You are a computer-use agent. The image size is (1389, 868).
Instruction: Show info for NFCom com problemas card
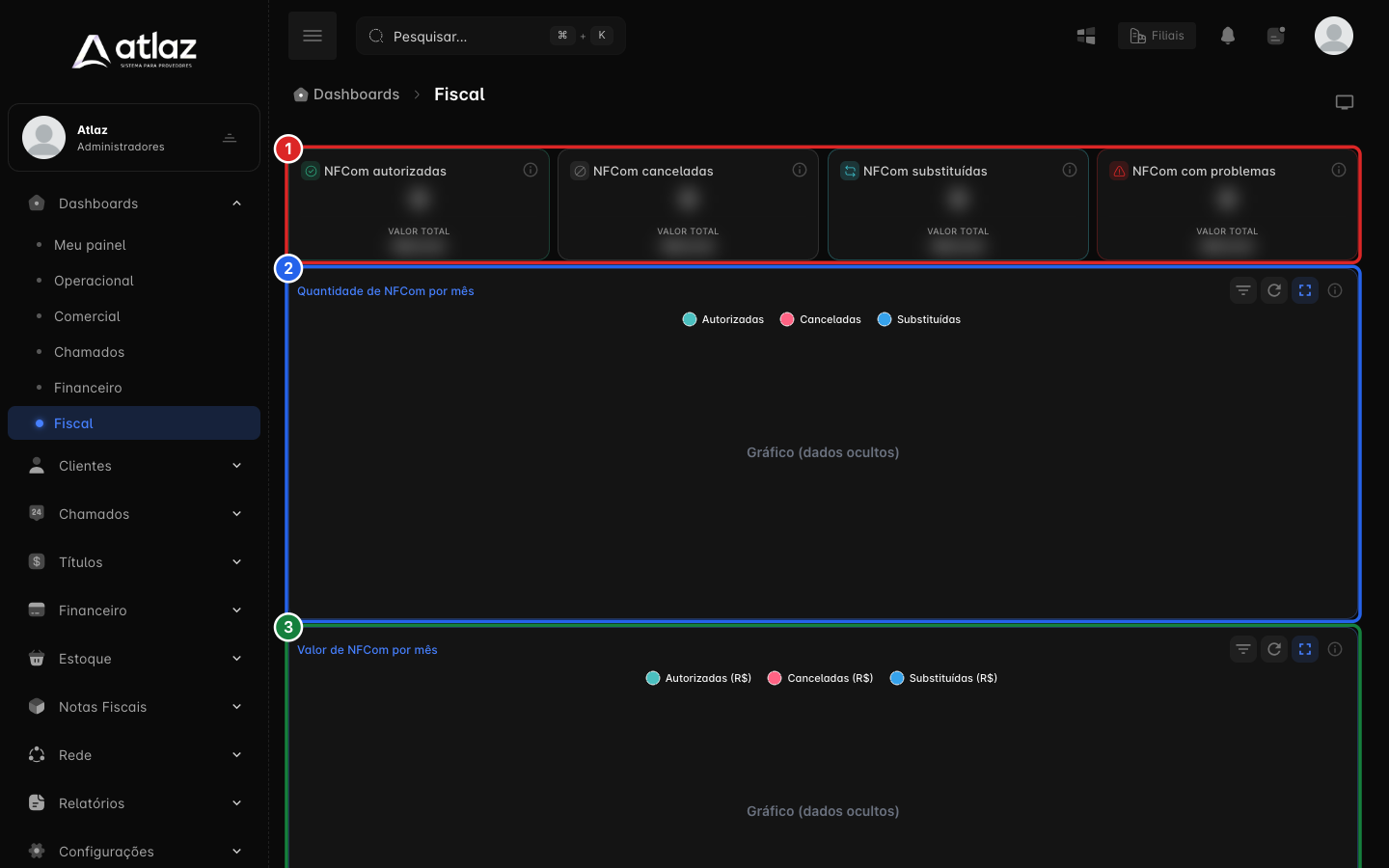[x=1339, y=170]
